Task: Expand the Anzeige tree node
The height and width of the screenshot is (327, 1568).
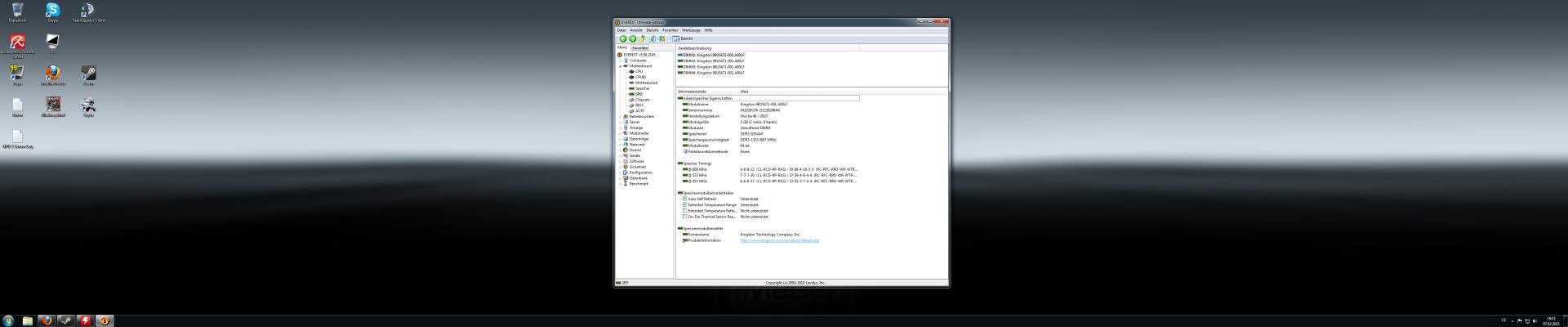Action: pos(621,128)
